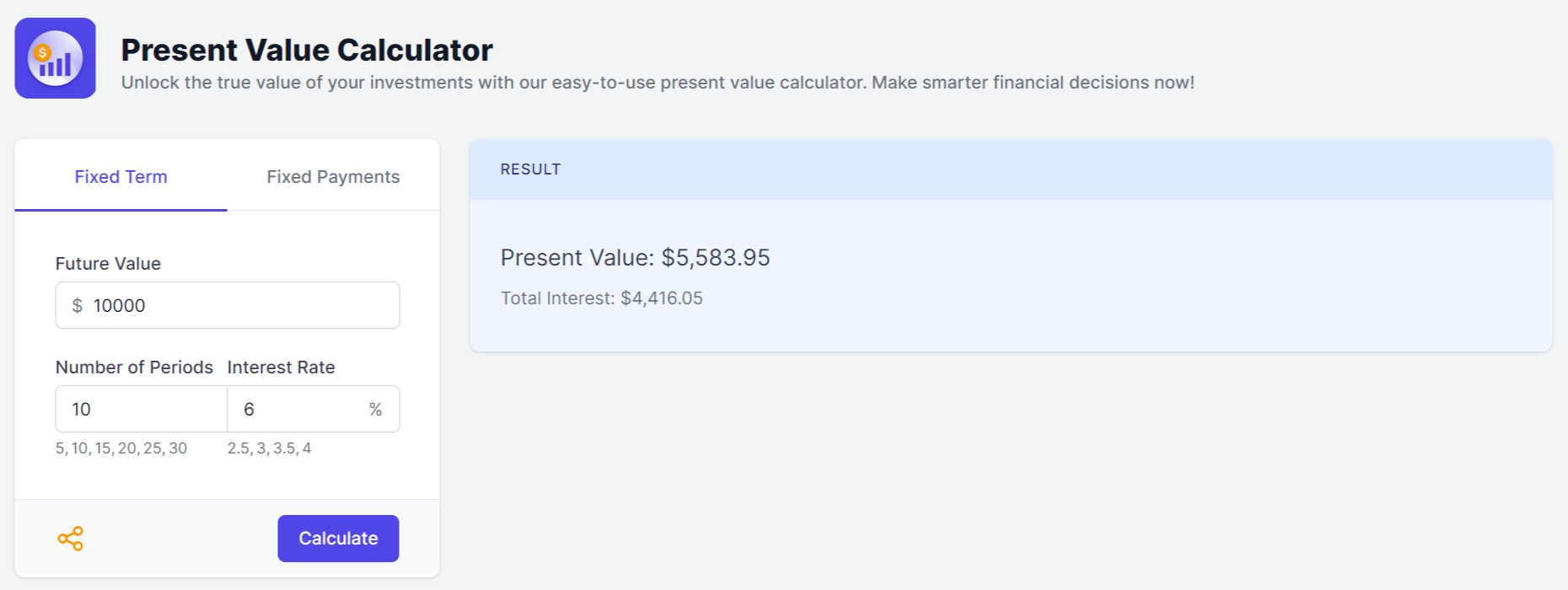
Task: Choose 5 from the period suggestions
Action: 60,448
